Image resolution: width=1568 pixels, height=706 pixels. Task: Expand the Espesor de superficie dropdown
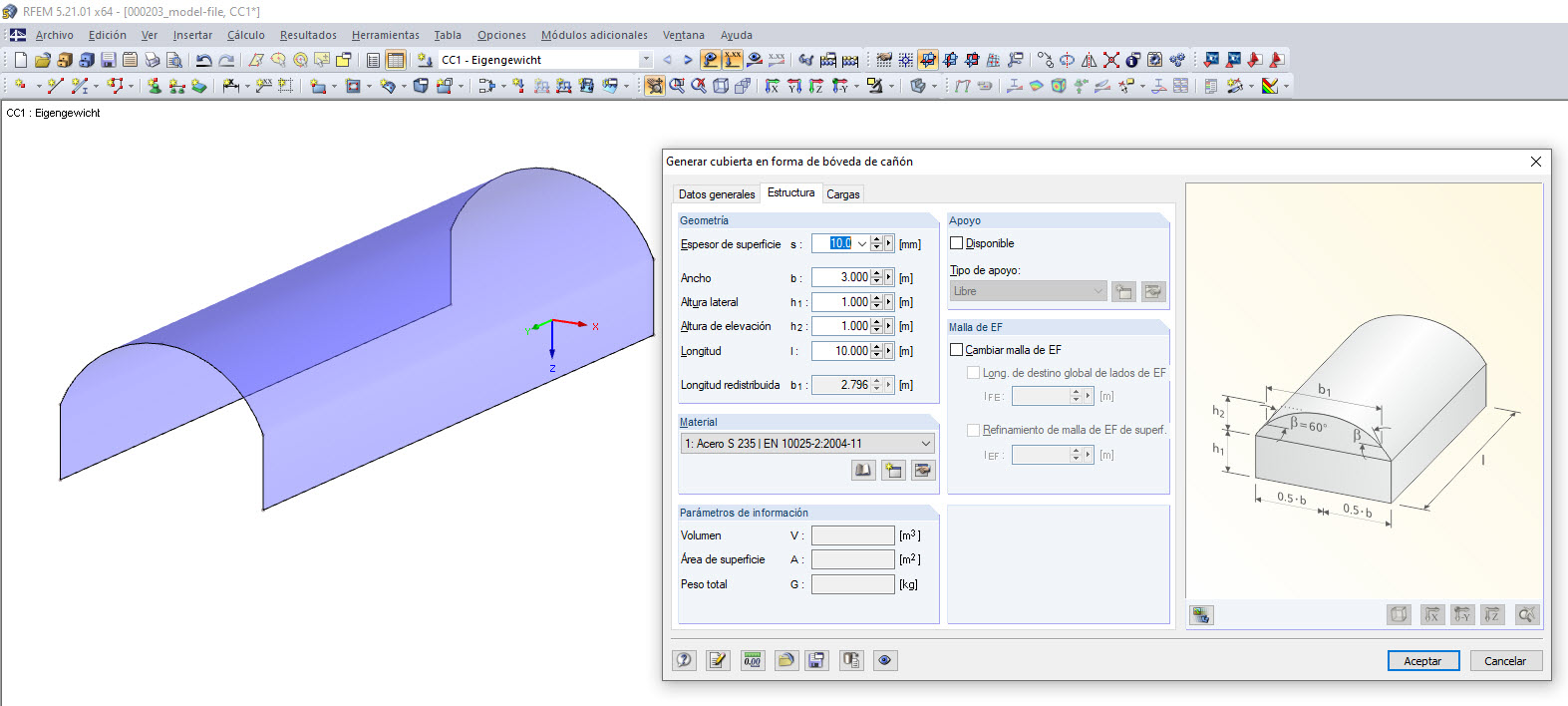tap(862, 243)
